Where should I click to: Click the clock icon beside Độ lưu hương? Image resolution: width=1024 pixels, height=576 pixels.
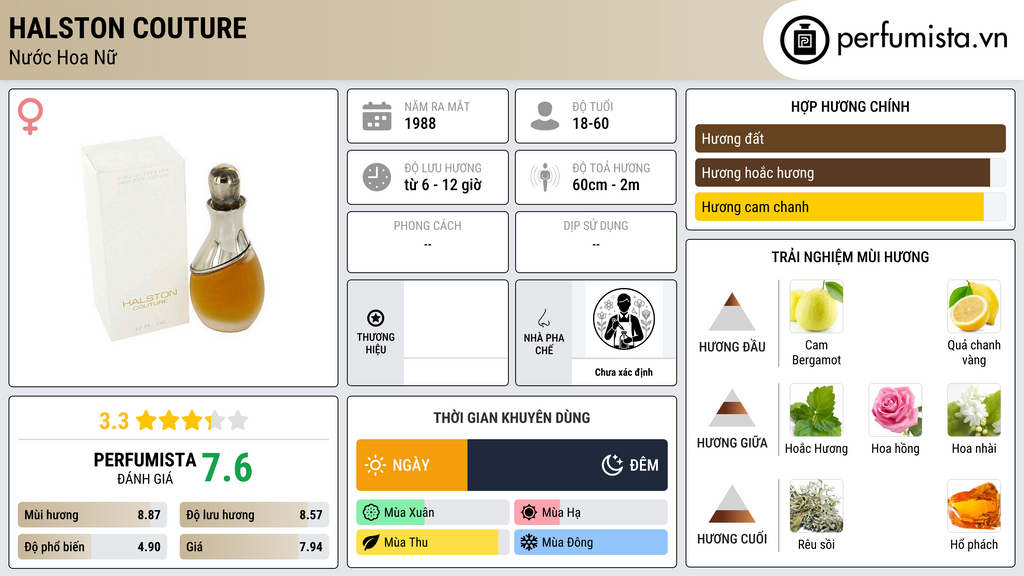[x=377, y=177]
